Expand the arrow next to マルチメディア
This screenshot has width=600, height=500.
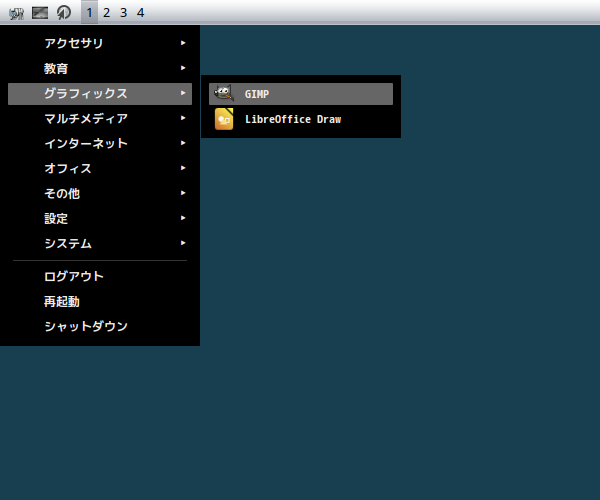click(183, 118)
